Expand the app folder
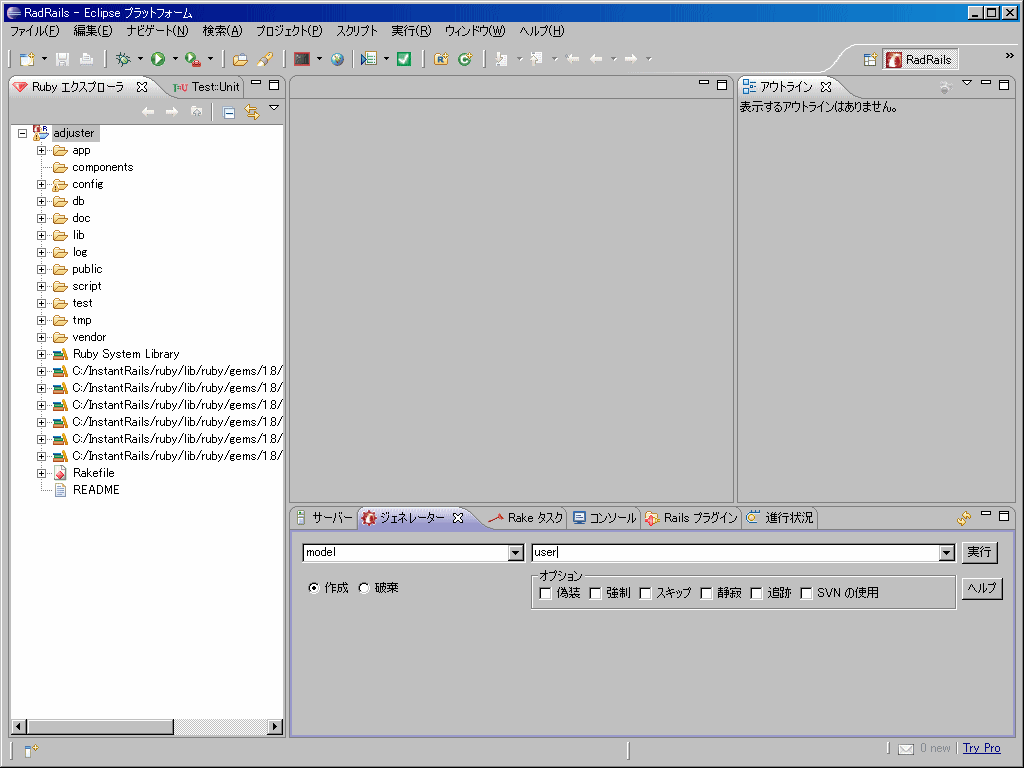Screen dimensions: 1024x768 point(41,150)
